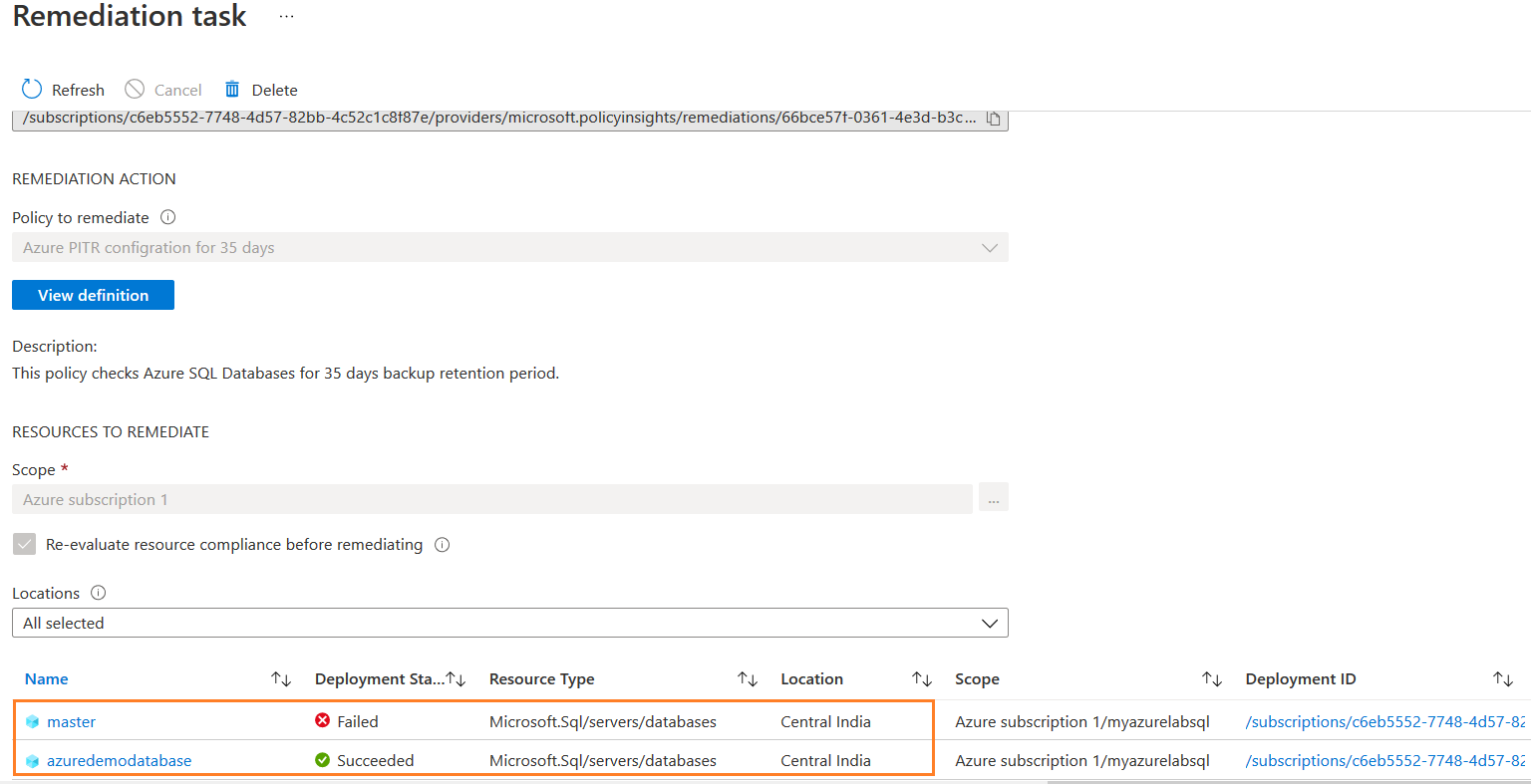Screen dimensions: 1531x784
Task: Sort table by the Name column arrows
Action: point(281,679)
